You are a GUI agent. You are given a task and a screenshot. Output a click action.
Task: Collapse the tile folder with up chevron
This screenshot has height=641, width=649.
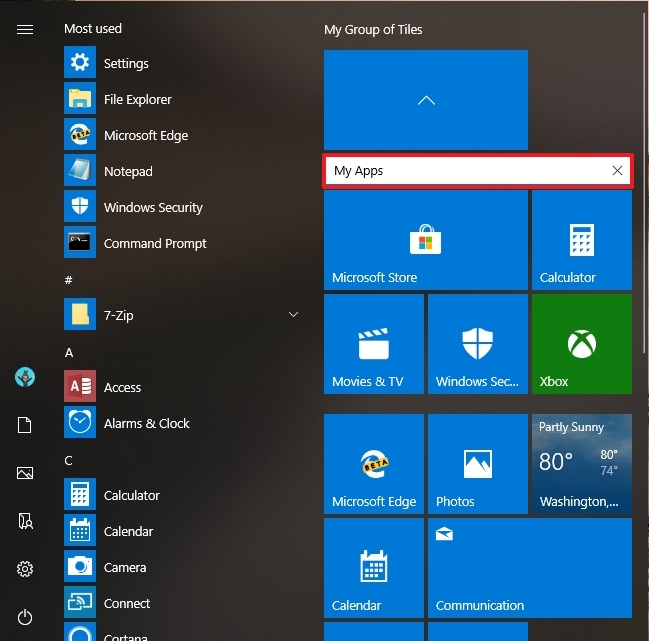point(425,100)
